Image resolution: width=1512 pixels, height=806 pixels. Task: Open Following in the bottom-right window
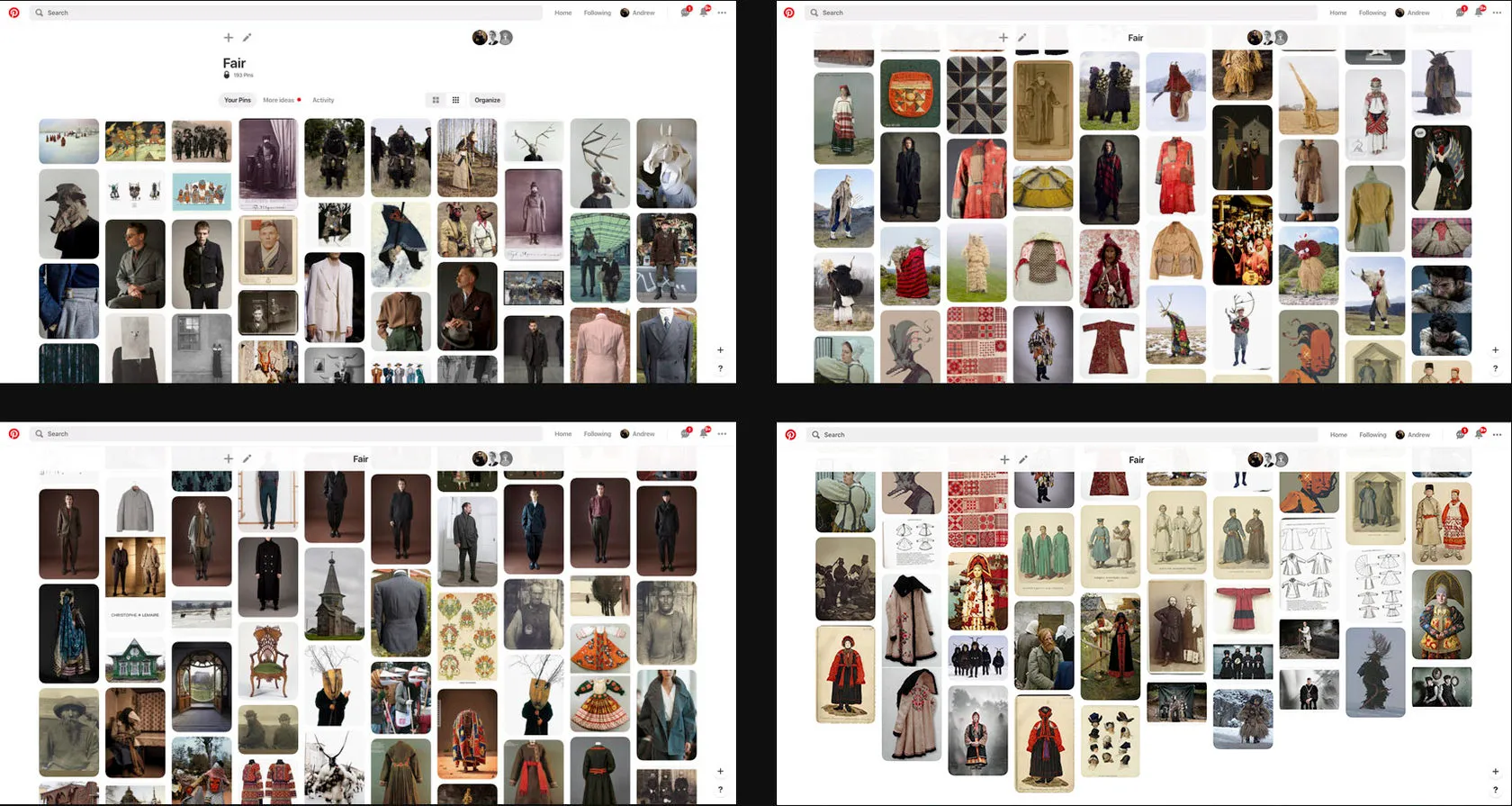[x=1373, y=435]
